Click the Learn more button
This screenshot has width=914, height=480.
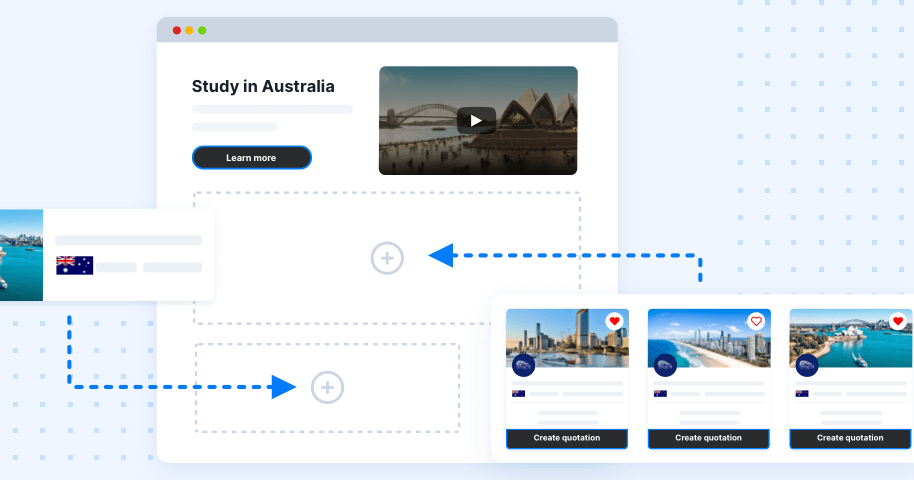click(252, 157)
